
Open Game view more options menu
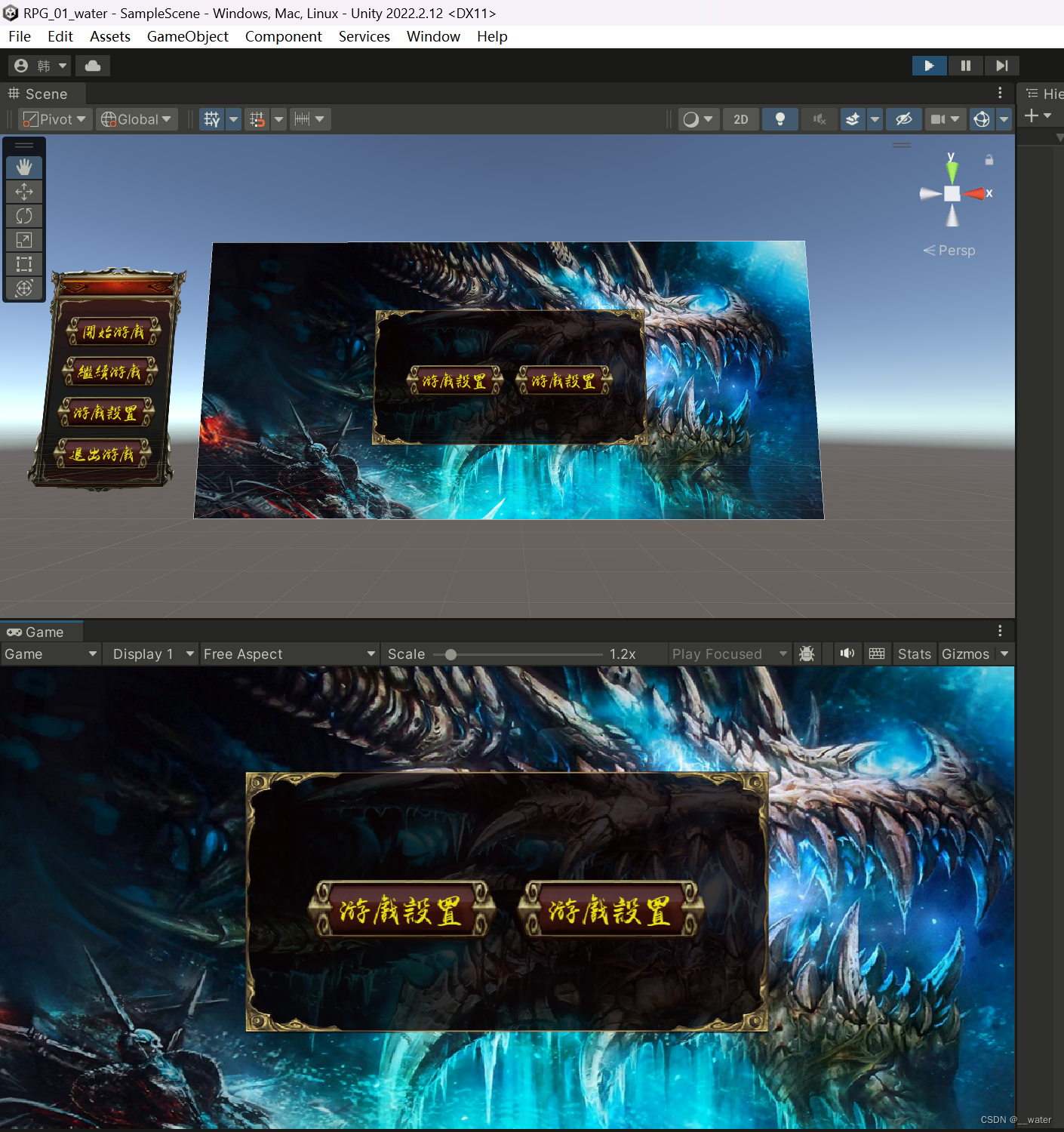coord(1000,631)
